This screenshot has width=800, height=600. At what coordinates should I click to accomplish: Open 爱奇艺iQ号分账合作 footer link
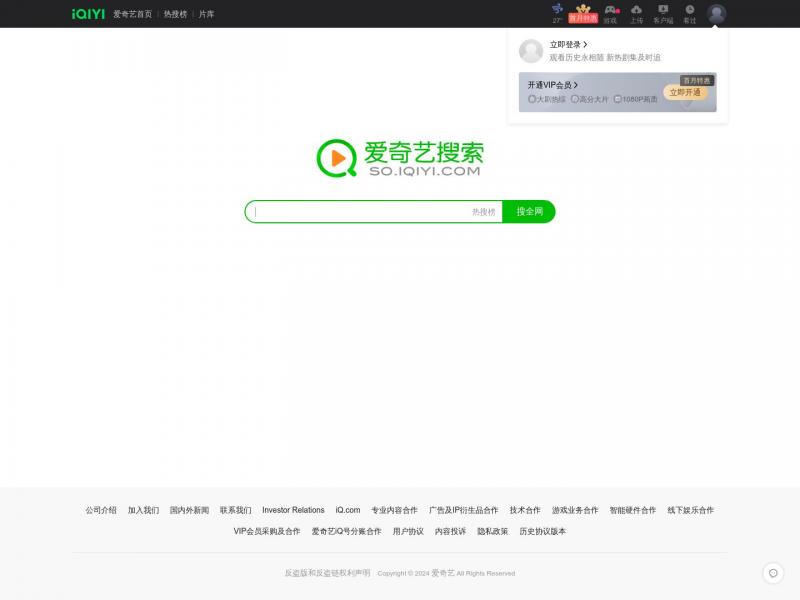[x=346, y=532]
